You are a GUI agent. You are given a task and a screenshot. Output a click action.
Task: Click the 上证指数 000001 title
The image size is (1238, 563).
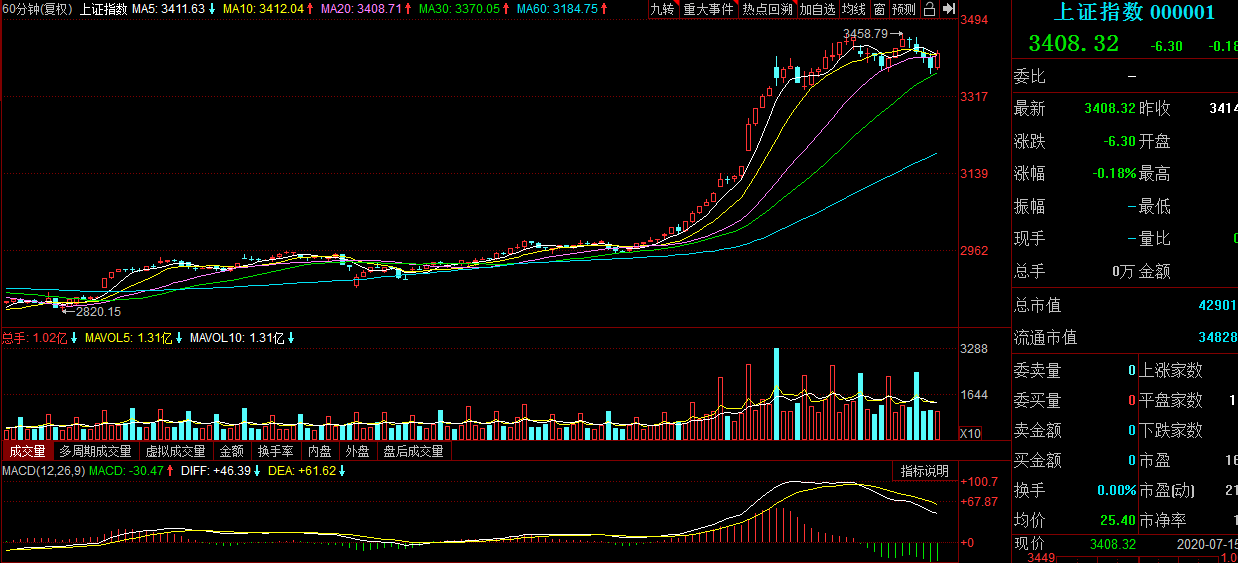[1135, 12]
